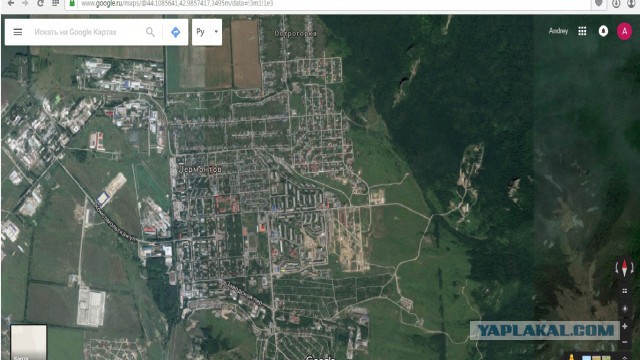Click the Лермонтов city label
The height and width of the screenshot is (360, 640).
pos(200,169)
